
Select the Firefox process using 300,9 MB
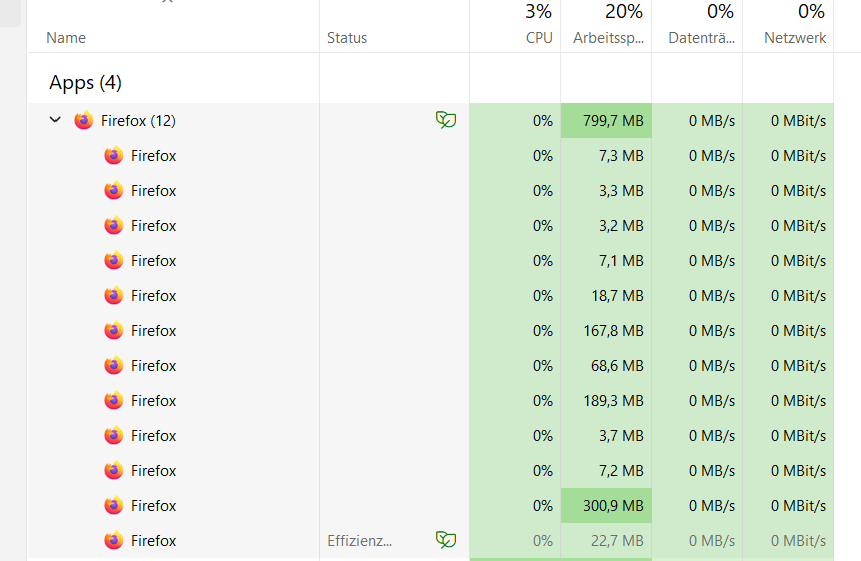coord(430,506)
